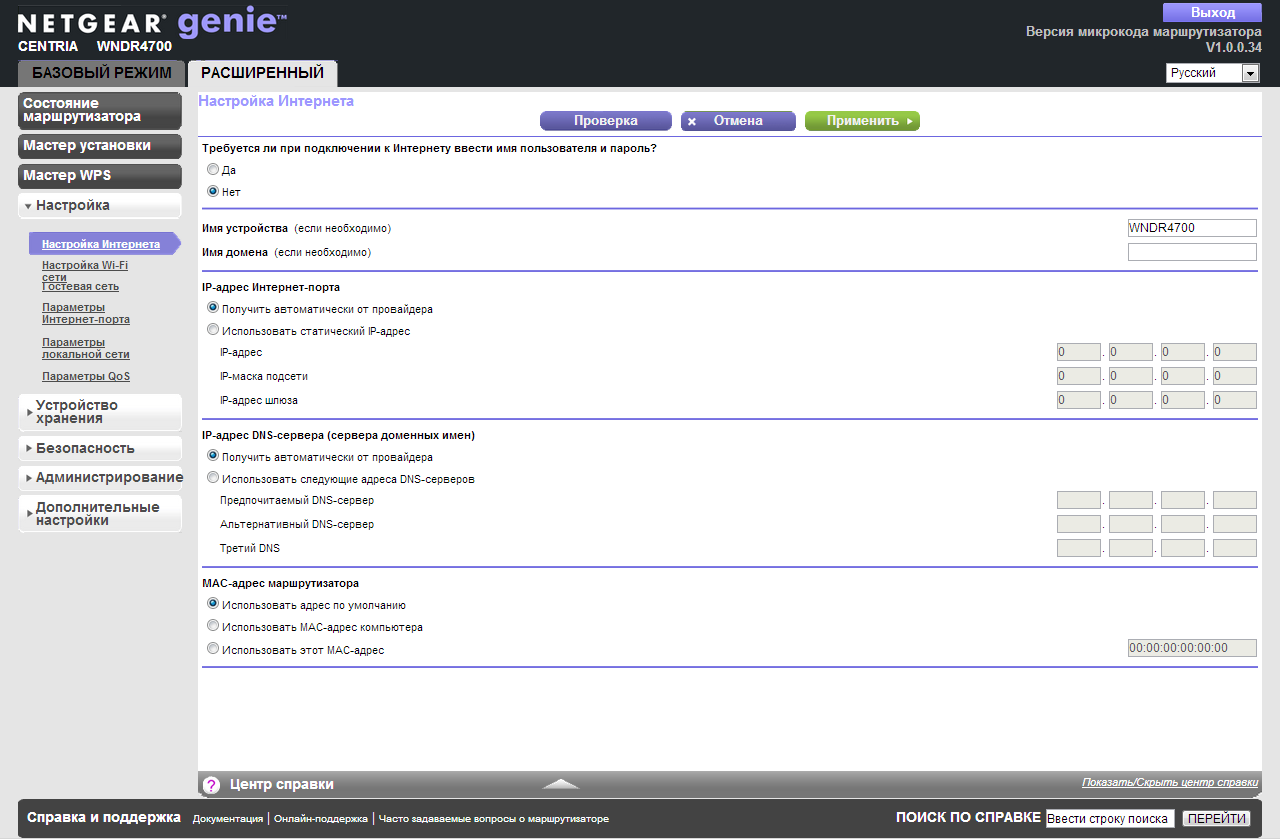Image resolution: width=1280 pixels, height=839 pixels.
Task: Expand help center using the up arrow
Action: click(x=561, y=784)
